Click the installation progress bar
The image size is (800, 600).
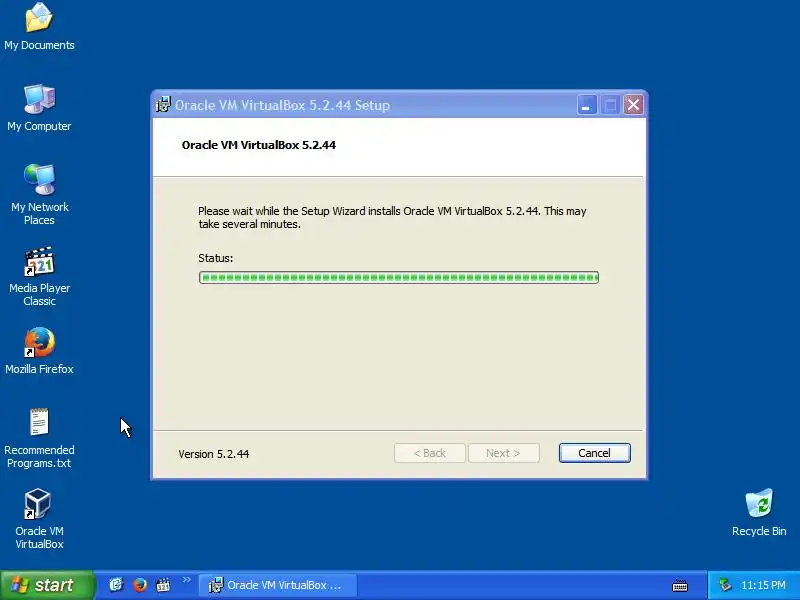tap(398, 278)
